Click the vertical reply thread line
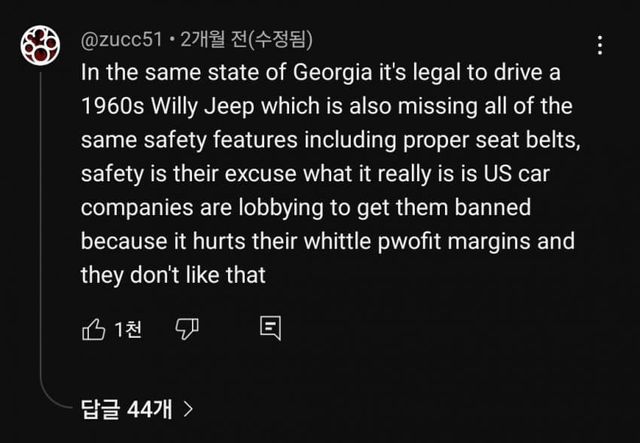 click(40, 240)
